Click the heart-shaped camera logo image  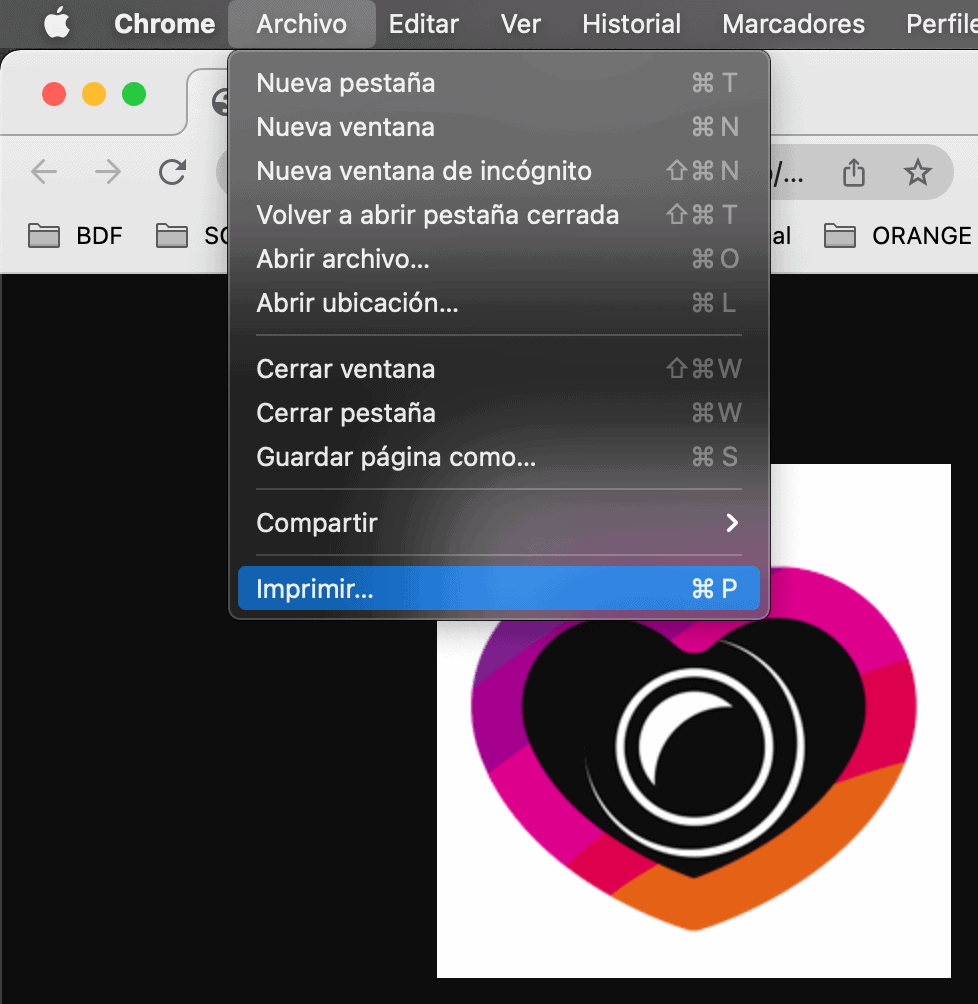click(694, 721)
